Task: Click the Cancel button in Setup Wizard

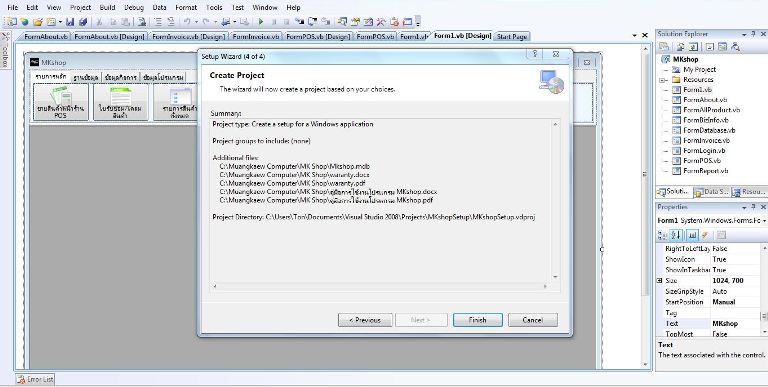Action: 532,320
